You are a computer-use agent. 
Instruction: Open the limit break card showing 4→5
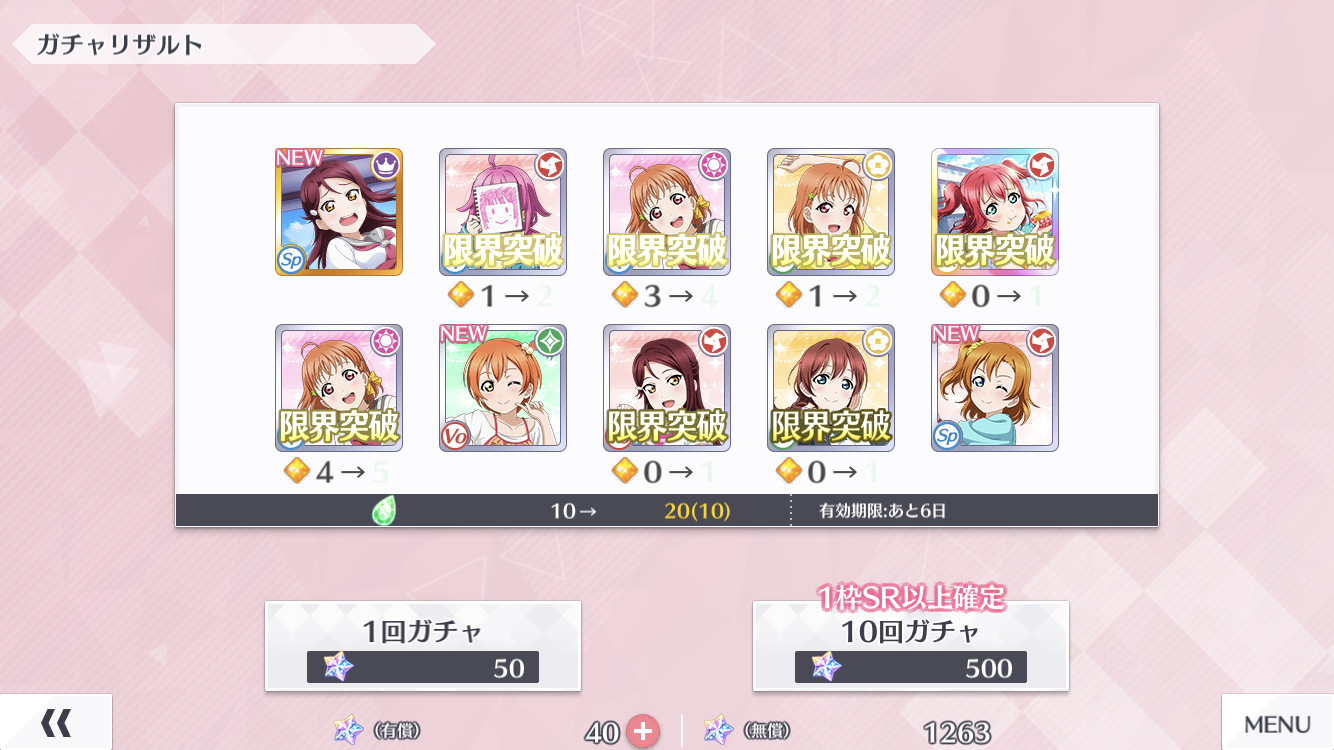tap(339, 388)
